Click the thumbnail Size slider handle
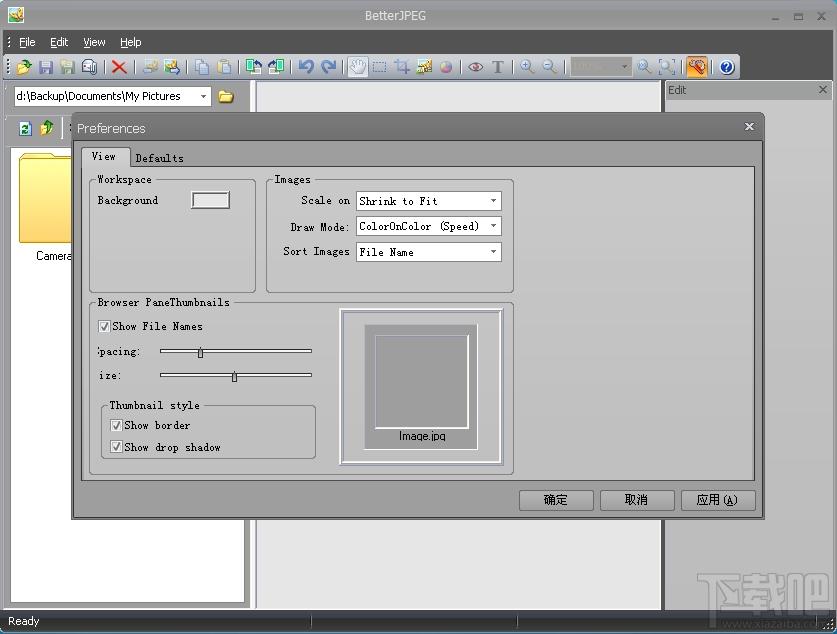 coord(234,376)
